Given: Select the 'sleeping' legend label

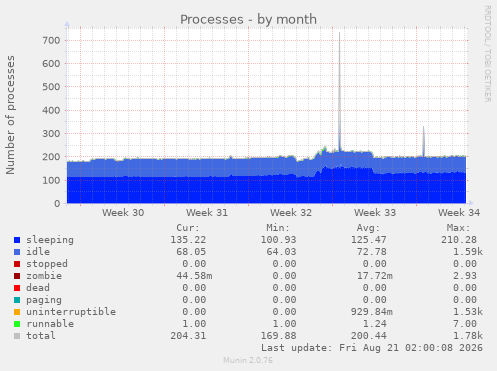Looking at the screenshot, I should pyautogui.click(x=50, y=240).
